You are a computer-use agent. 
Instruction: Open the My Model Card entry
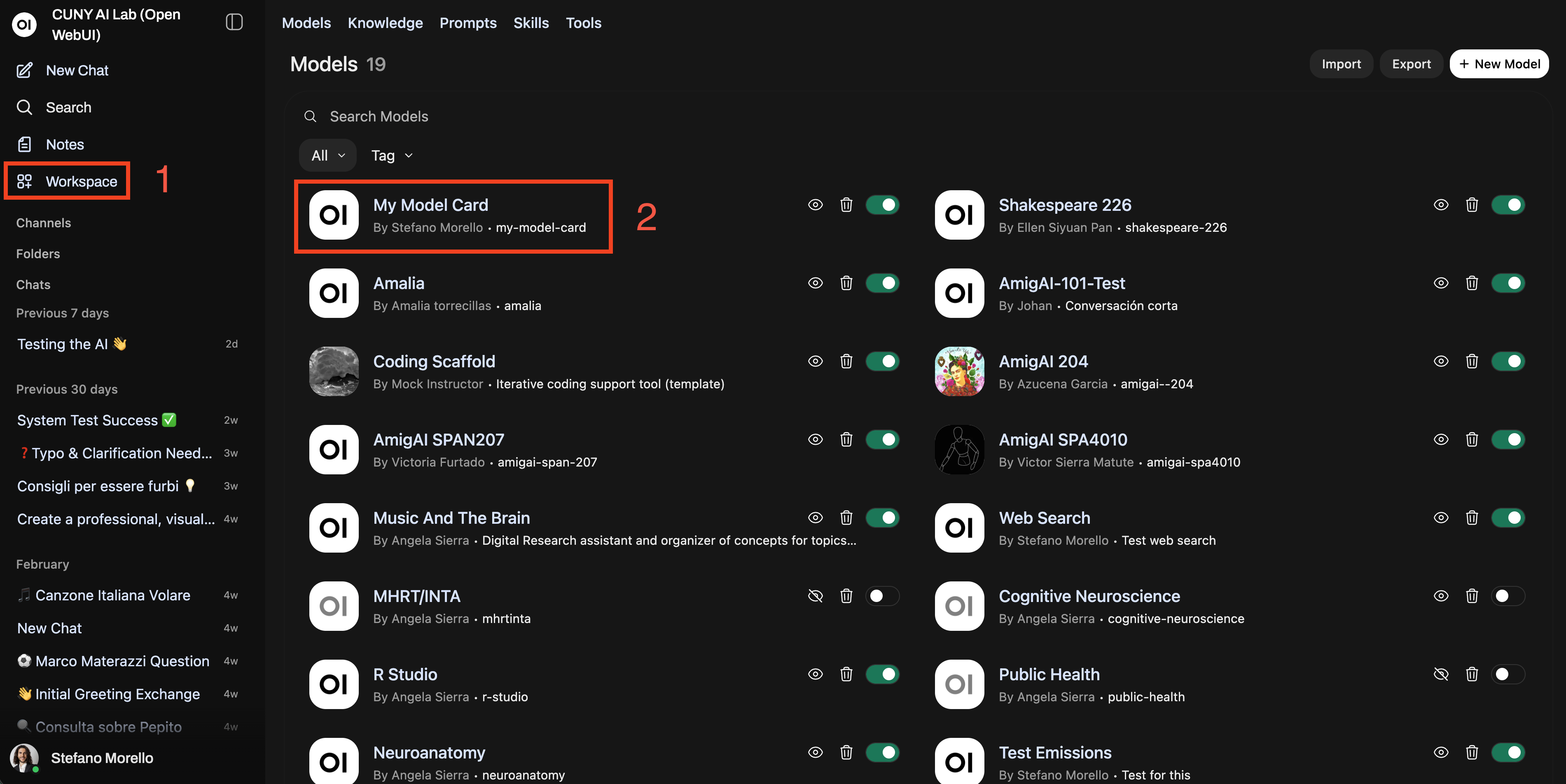coord(453,216)
